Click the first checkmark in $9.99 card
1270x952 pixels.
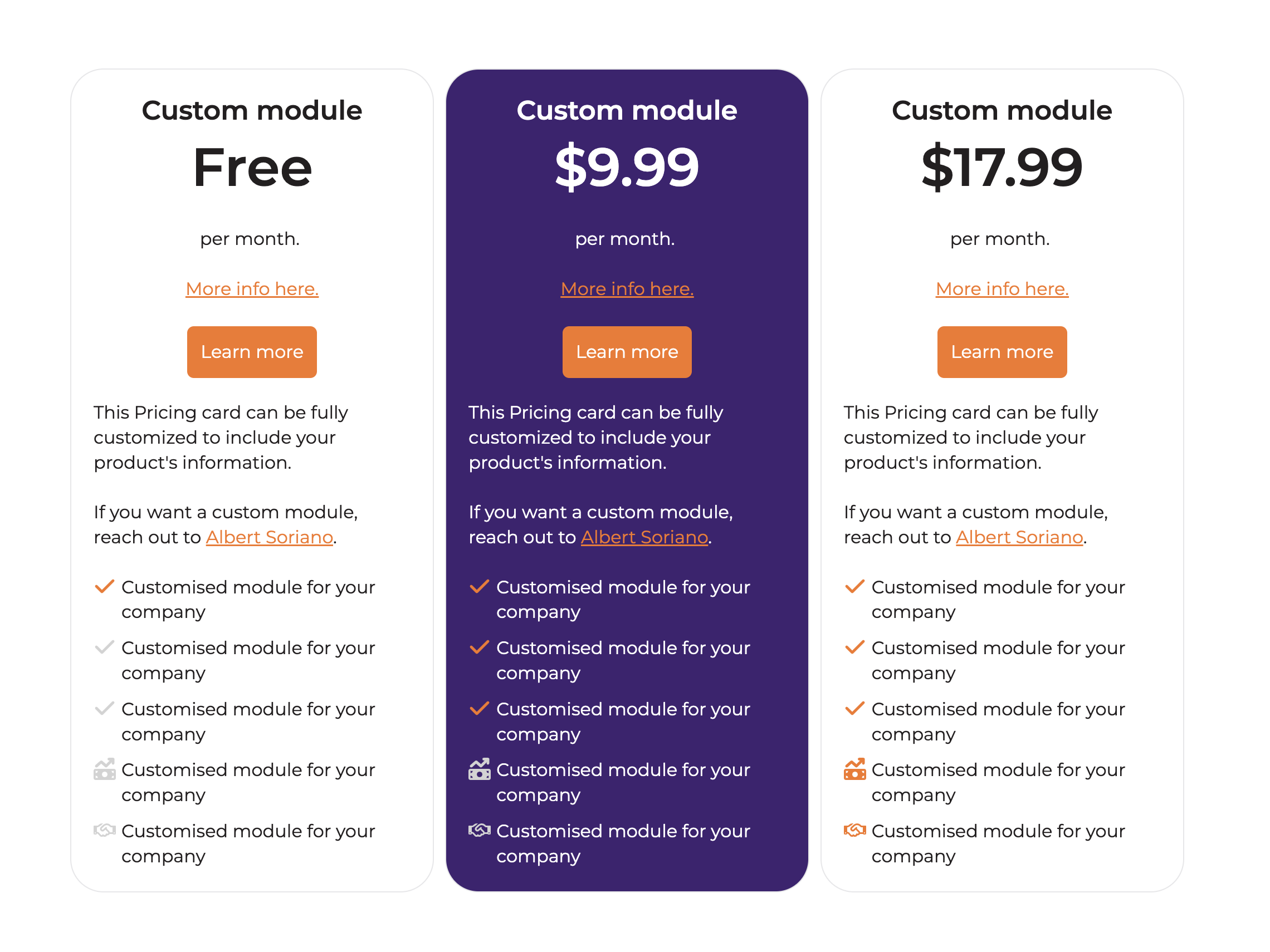(480, 586)
